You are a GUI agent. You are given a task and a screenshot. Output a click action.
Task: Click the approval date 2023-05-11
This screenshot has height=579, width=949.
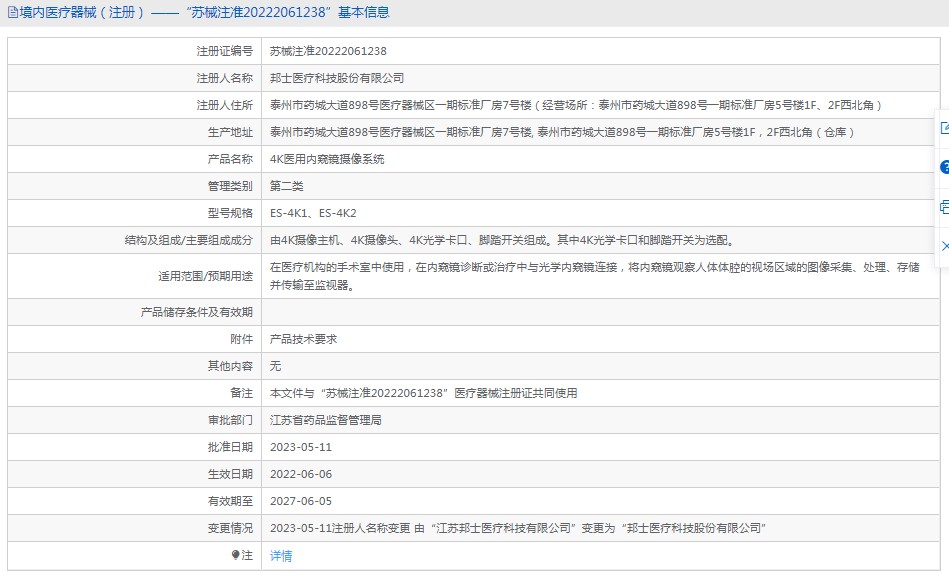[301, 447]
